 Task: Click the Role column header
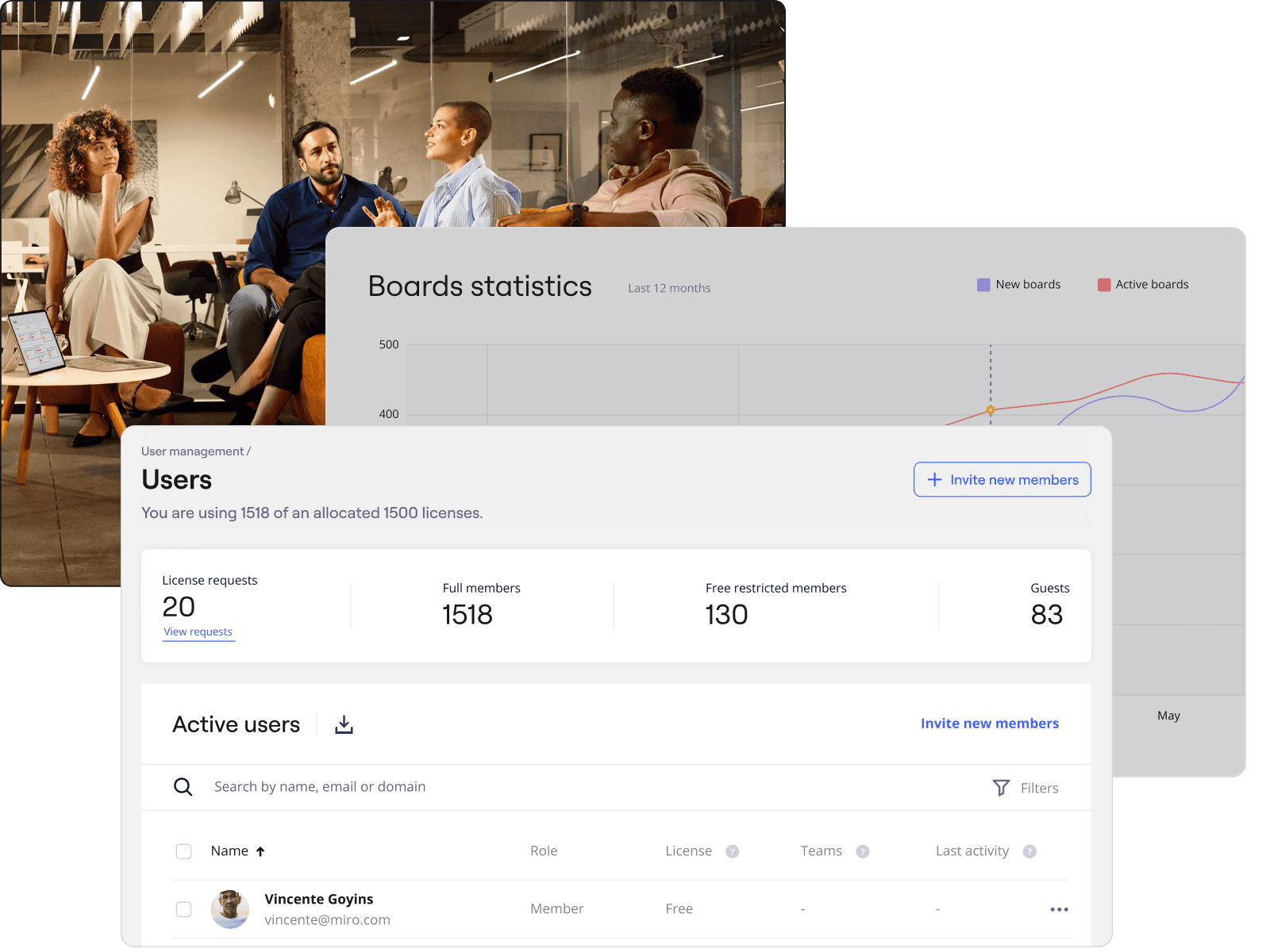544,851
